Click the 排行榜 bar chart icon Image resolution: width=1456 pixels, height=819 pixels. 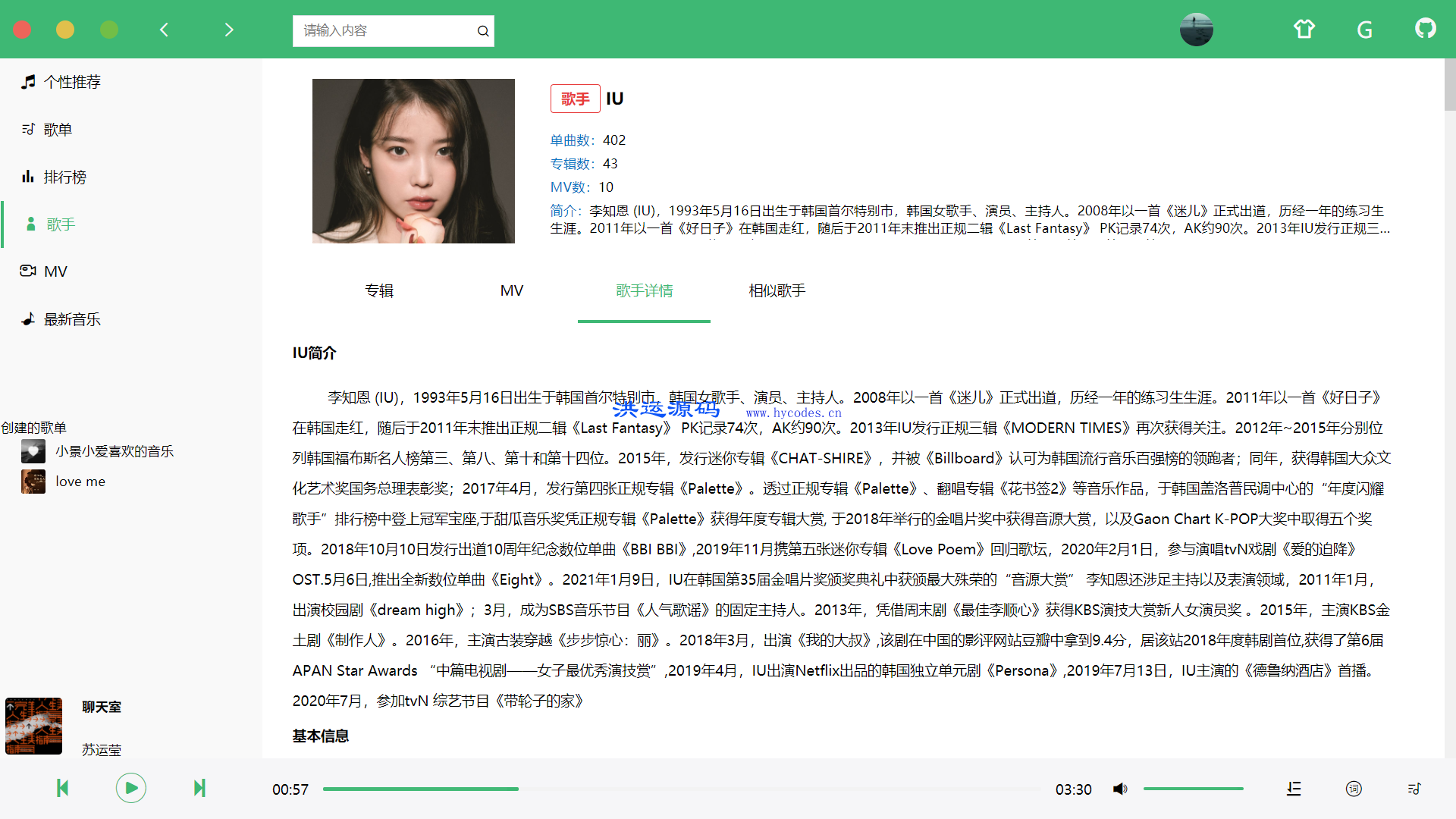(28, 177)
